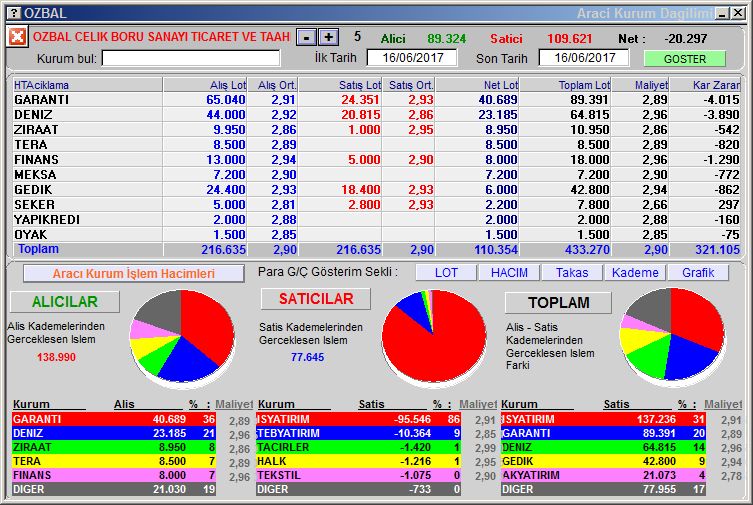This screenshot has height=505, width=753.
Task: Click the buyers total value 138.990
Action: coord(56,357)
